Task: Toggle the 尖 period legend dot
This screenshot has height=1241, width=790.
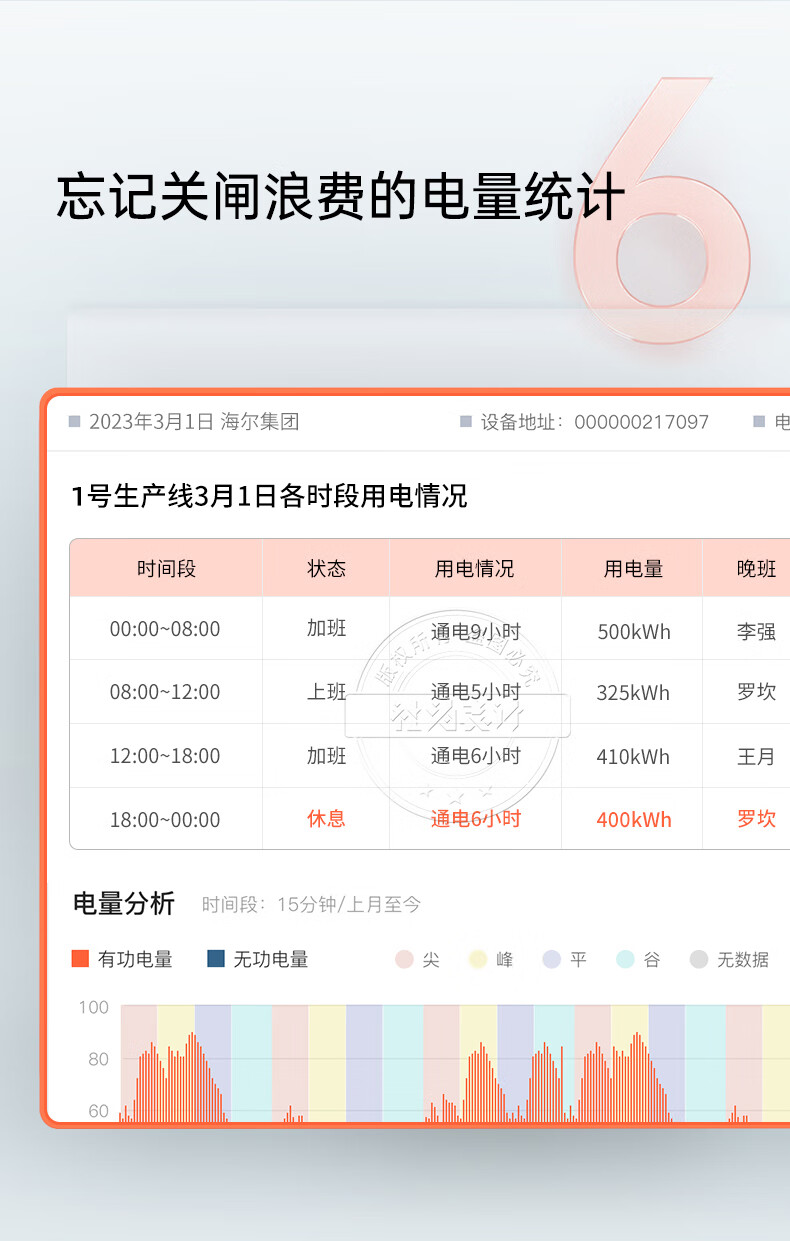Action: (x=404, y=960)
